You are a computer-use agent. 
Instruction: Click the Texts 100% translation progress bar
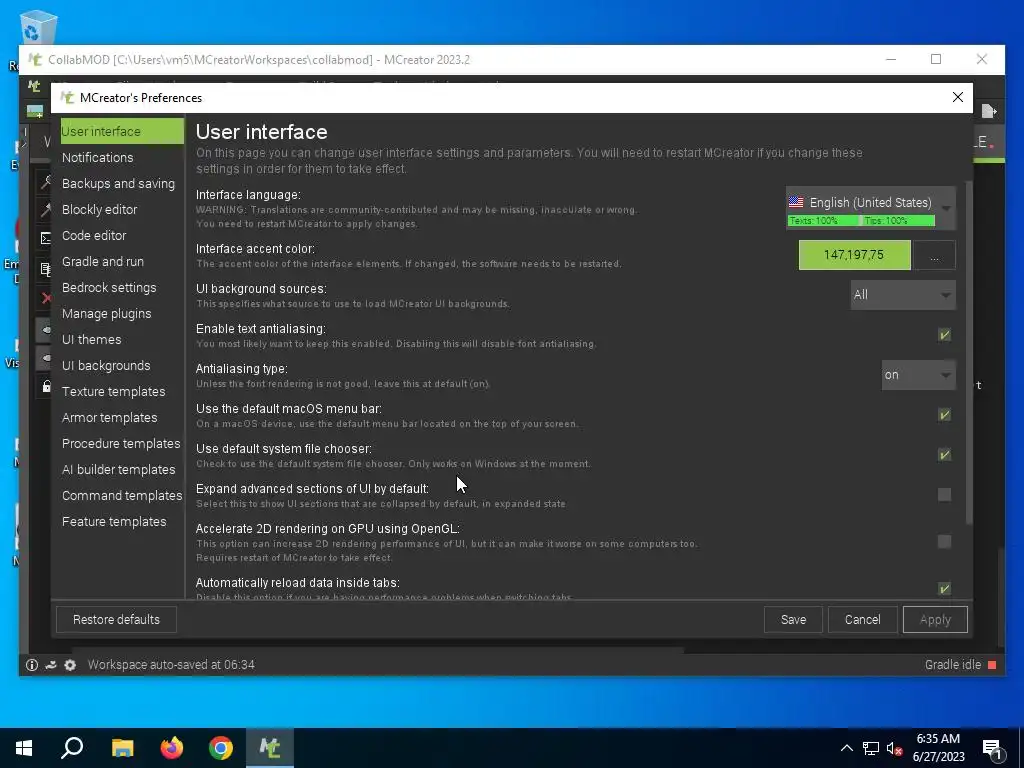click(823, 221)
